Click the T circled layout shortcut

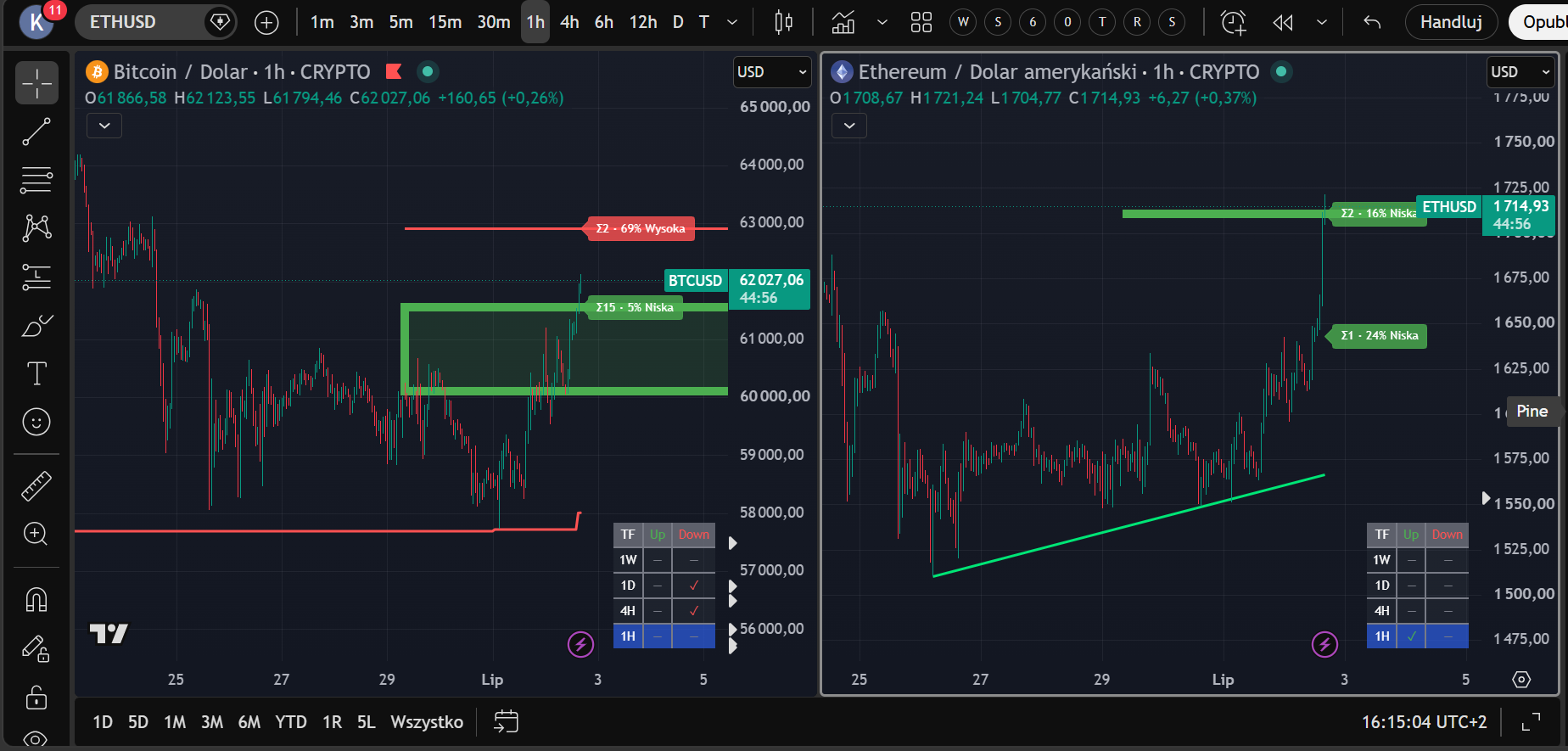(1102, 23)
